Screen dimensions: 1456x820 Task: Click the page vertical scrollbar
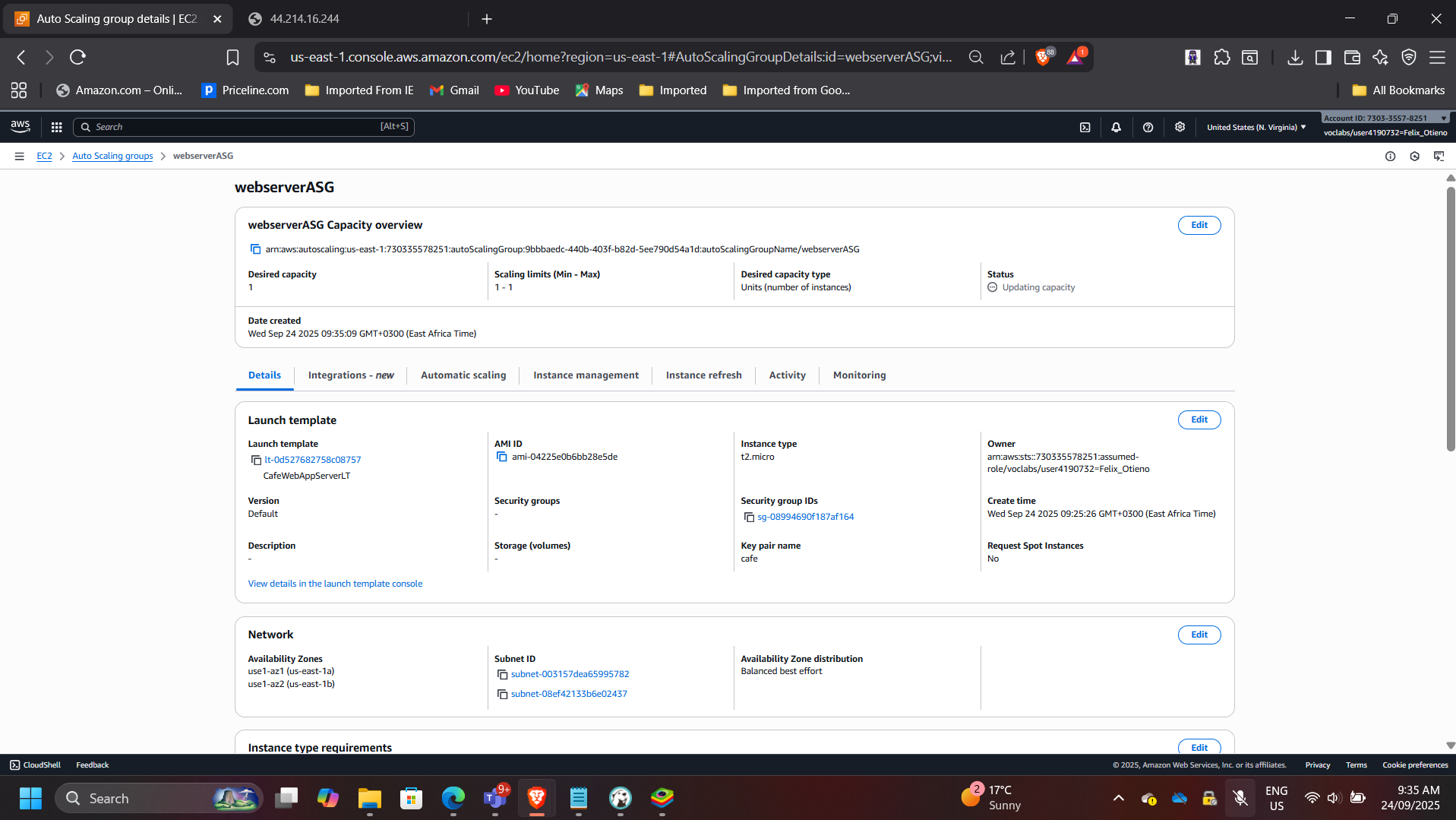(x=1450, y=319)
